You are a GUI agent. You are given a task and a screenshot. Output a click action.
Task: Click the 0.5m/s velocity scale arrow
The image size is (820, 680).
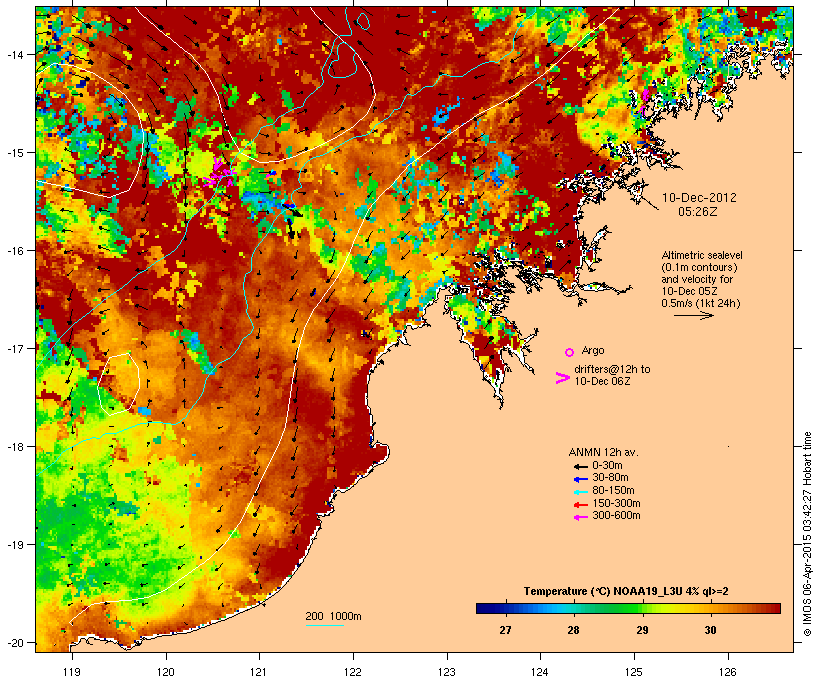click(694, 315)
